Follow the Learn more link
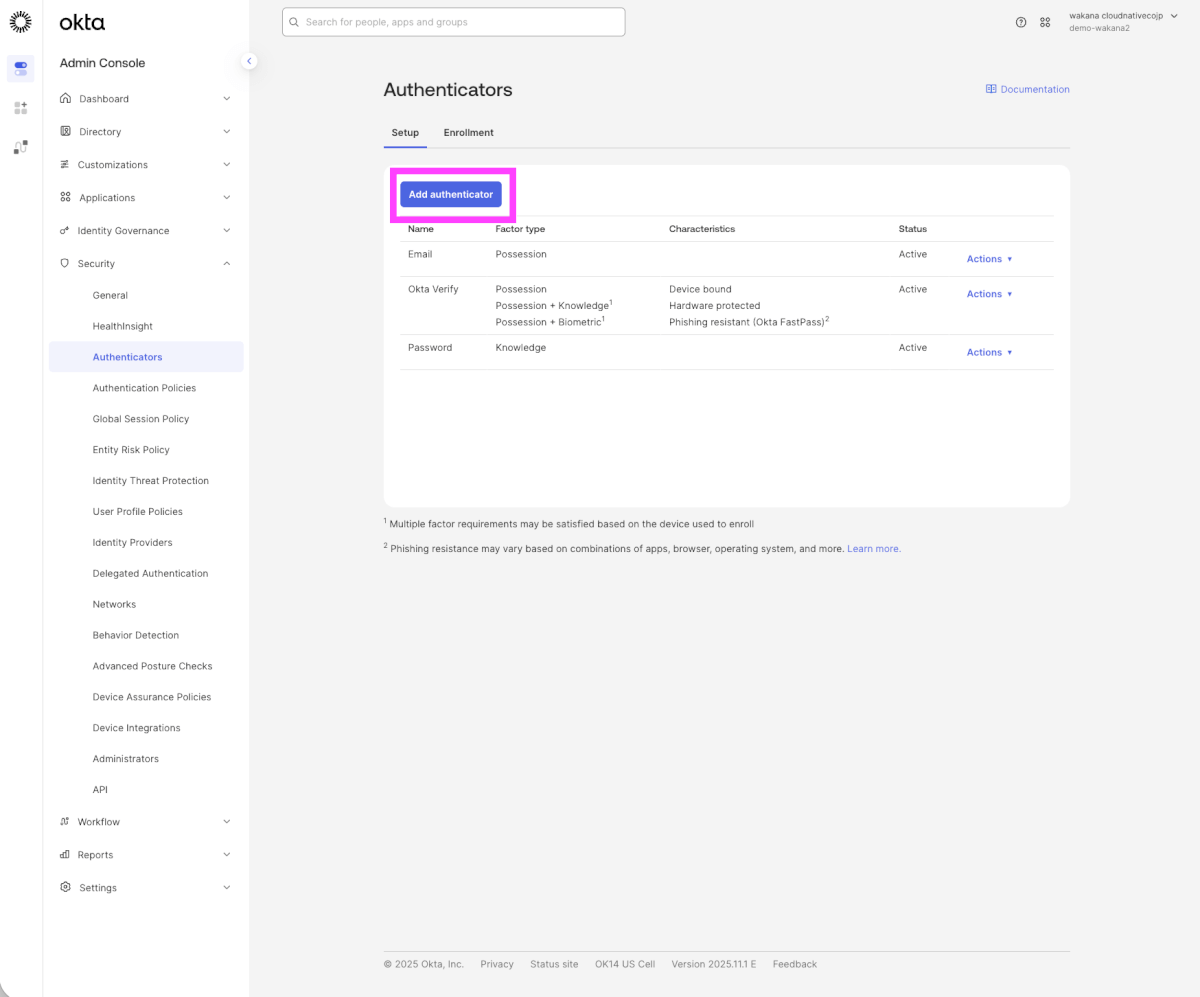The width and height of the screenshot is (1200, 997). pyautogui.click(x=873, y=549)
